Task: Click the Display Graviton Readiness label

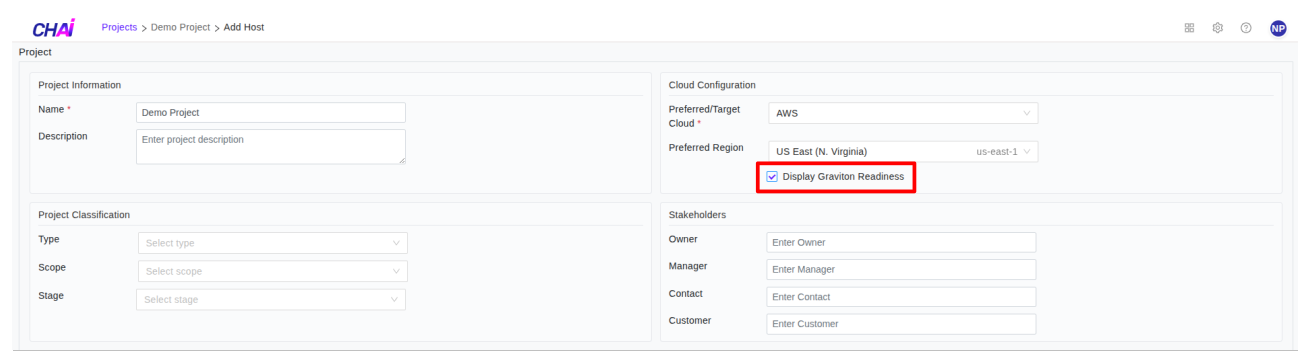Action: coord(843,176)
